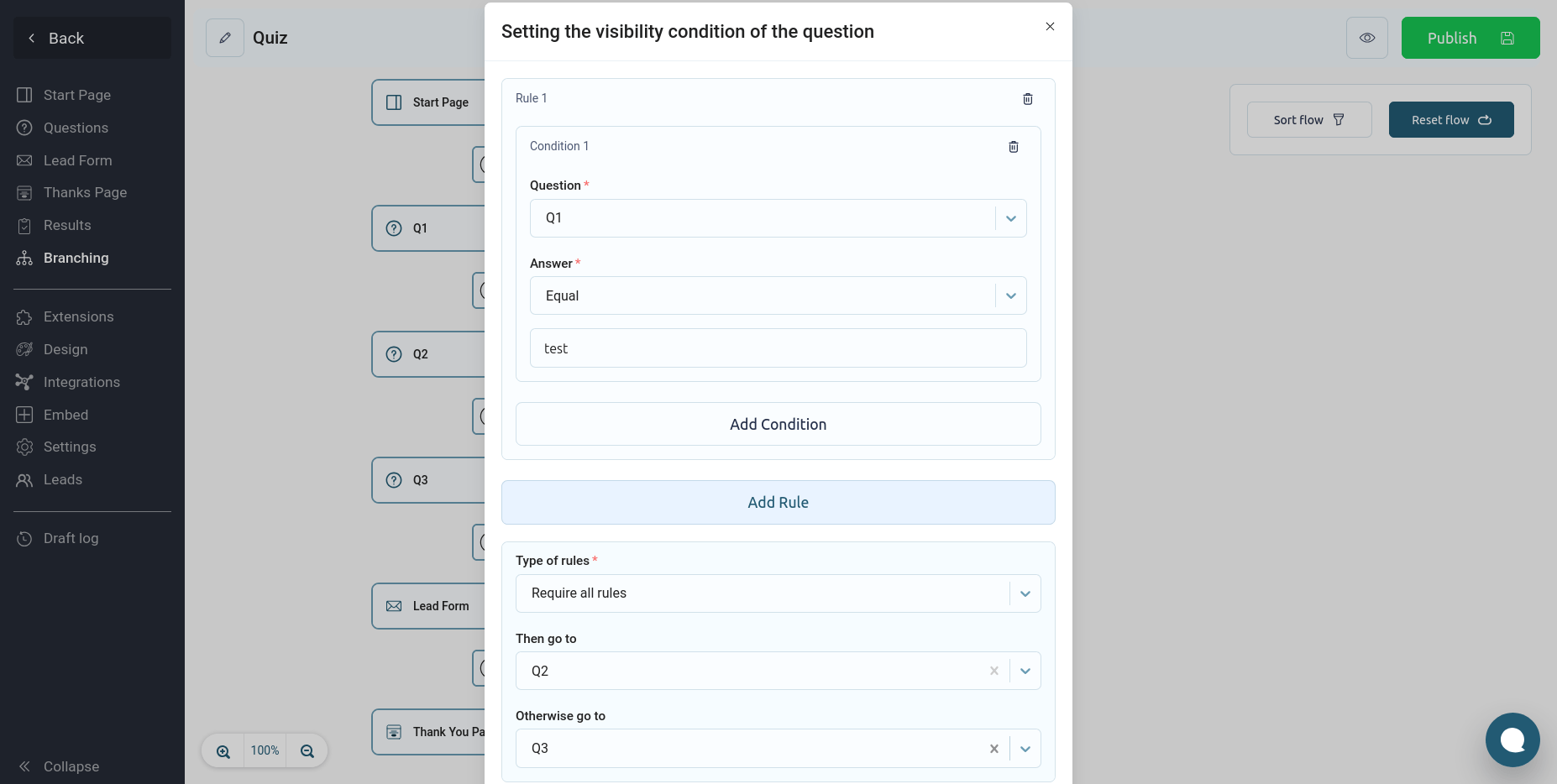The height and width of the screenshot is (784, 1557).
Task: Click the green Publish button
Action: point(1470,38)
